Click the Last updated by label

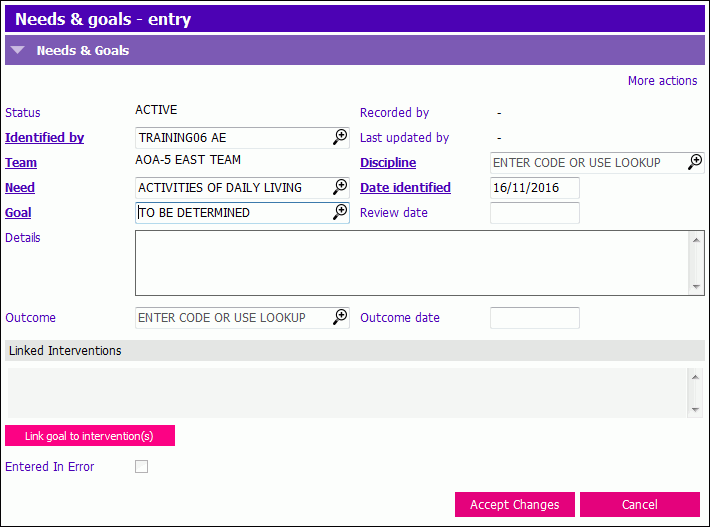coord(404,137)
